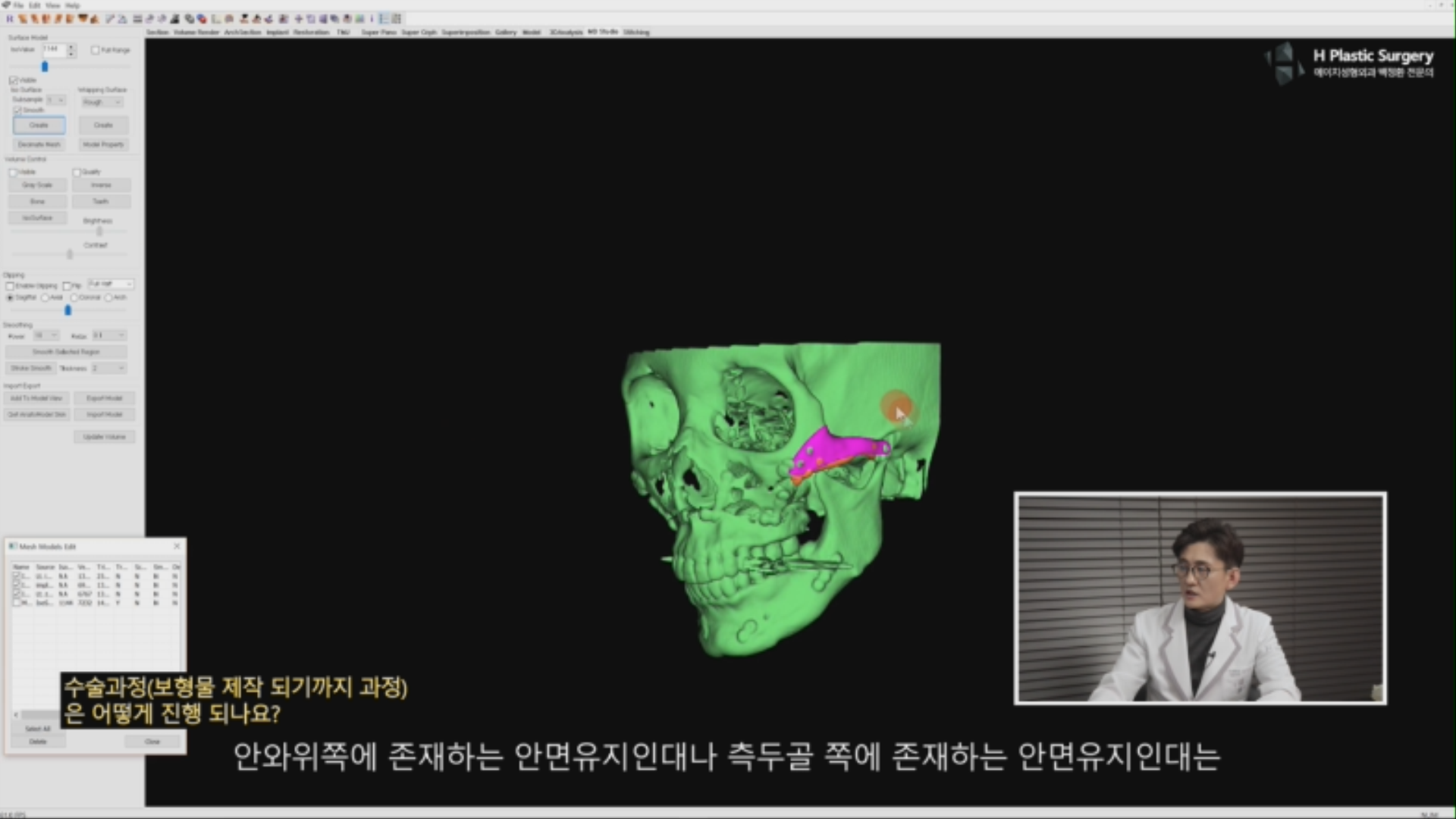
Task: Toggle the Flip checkbox
Action: (67, 286)
